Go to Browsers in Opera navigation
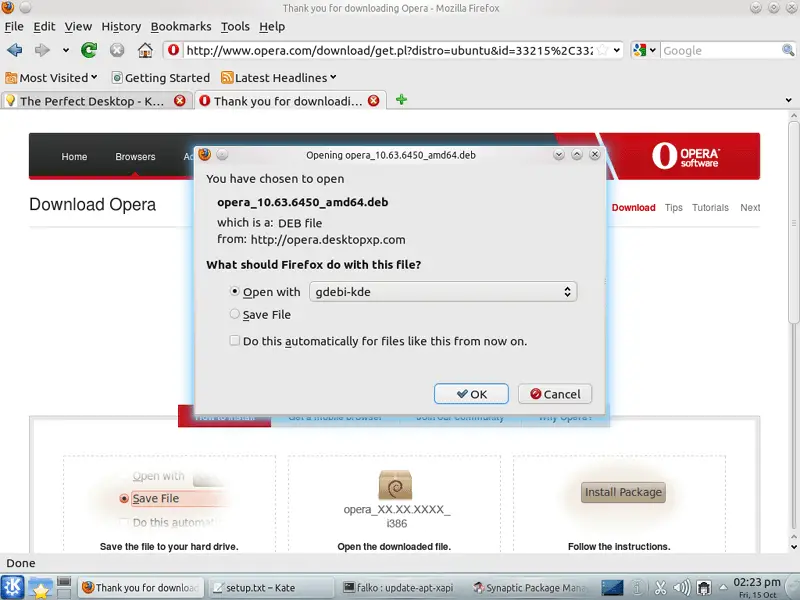Image resolution: width=800 pixels, height=600 pixels. (135, 157)
